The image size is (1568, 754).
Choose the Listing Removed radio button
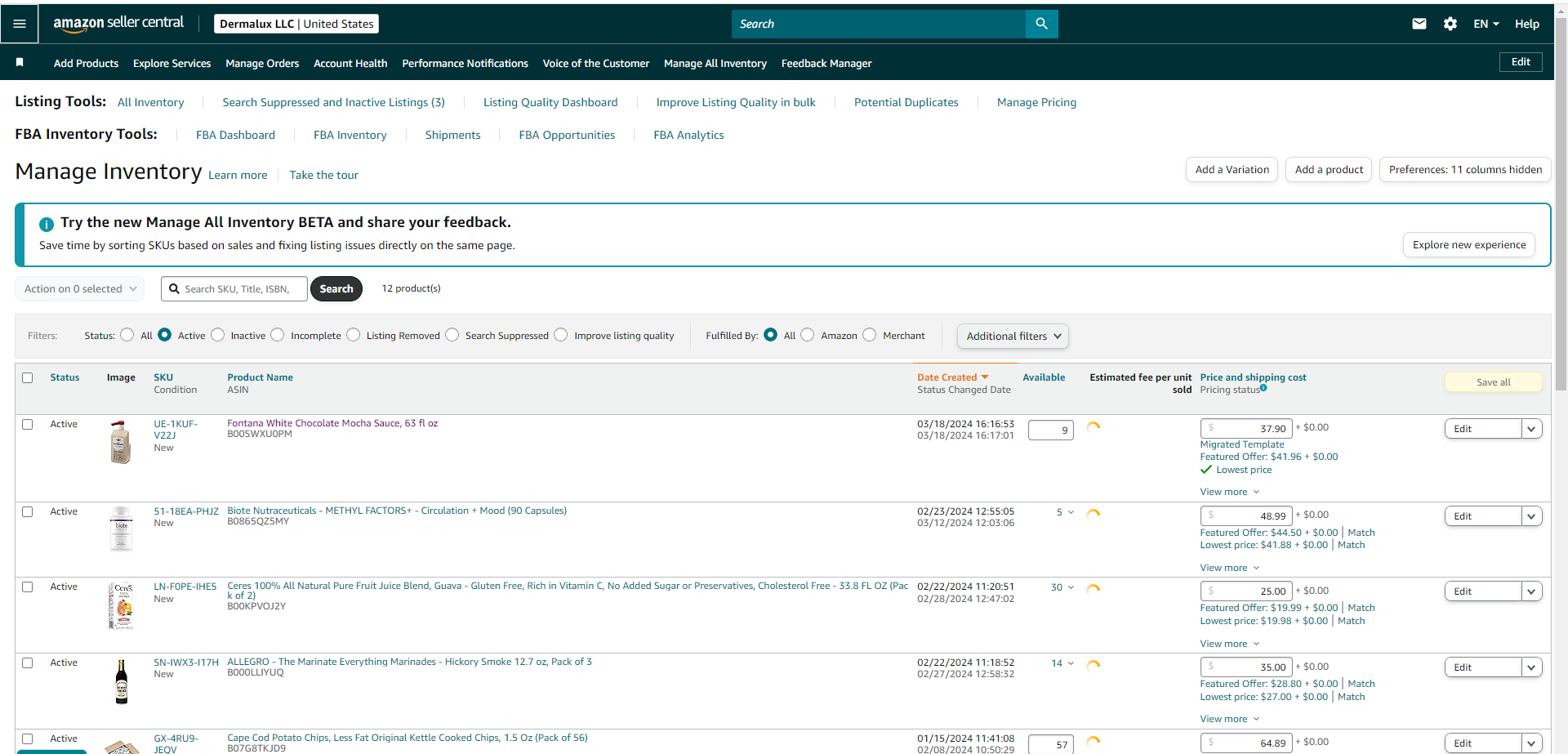(354, 335)
